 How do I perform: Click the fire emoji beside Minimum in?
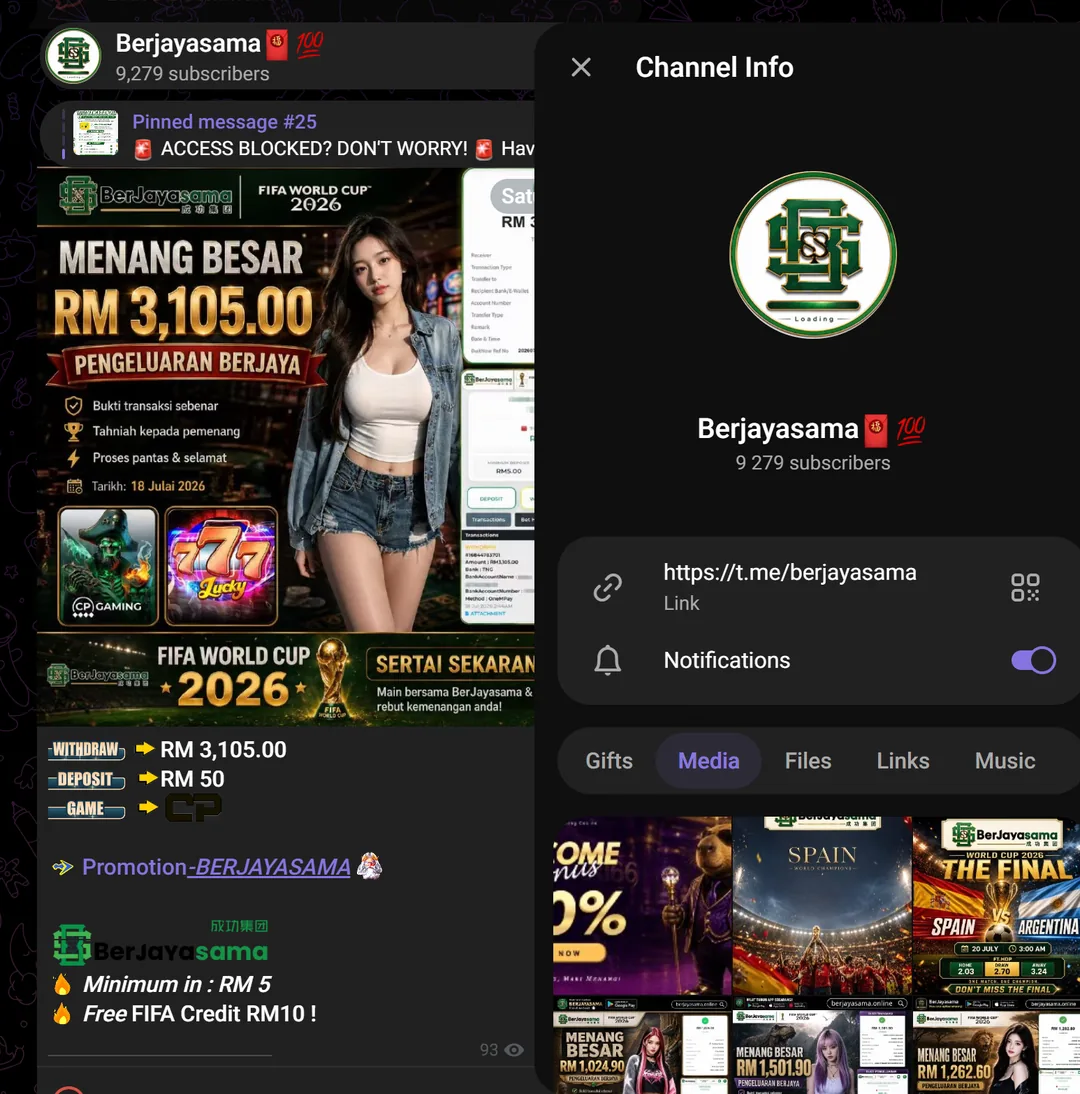[62, 984]
